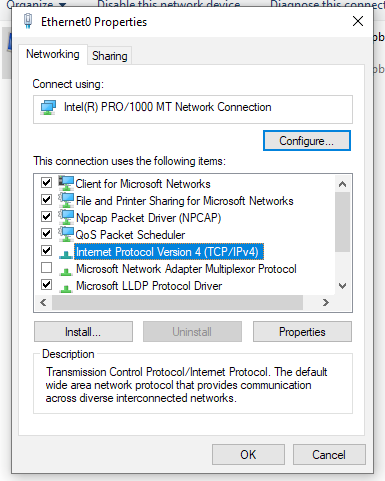The image size is (385, 481).
Task: Click the Npcap Packet Driver item icon
Action: (66, 218)
